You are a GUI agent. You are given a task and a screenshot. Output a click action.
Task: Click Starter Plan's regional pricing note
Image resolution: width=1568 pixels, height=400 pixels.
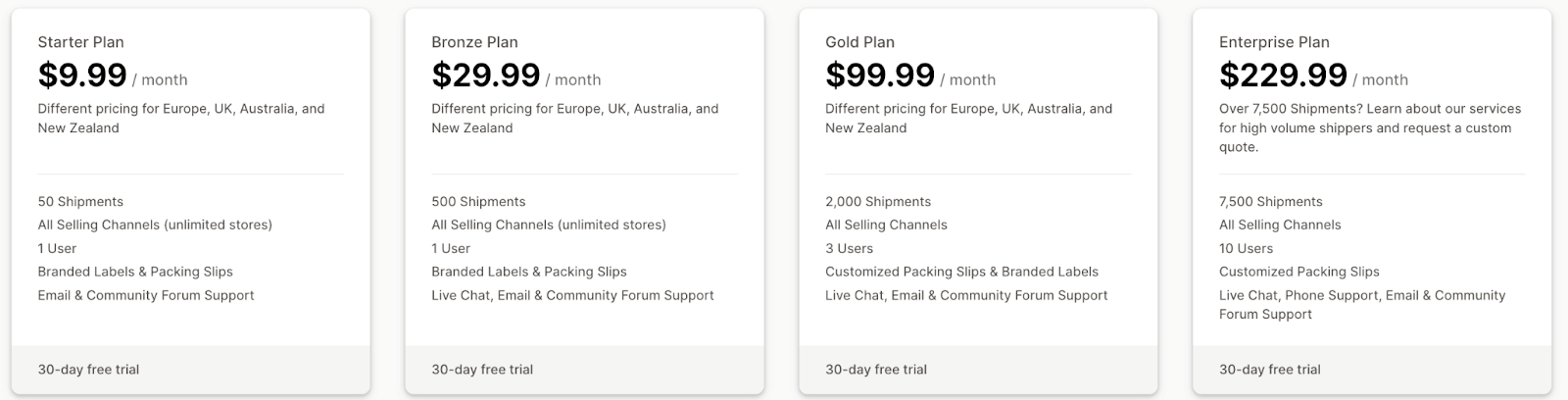click(181, 118)
